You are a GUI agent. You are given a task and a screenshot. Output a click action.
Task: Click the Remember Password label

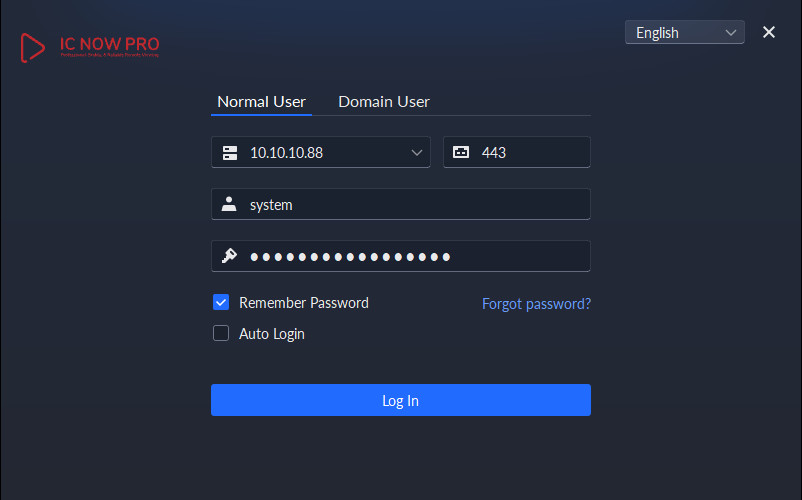click(x=304, y=302)
